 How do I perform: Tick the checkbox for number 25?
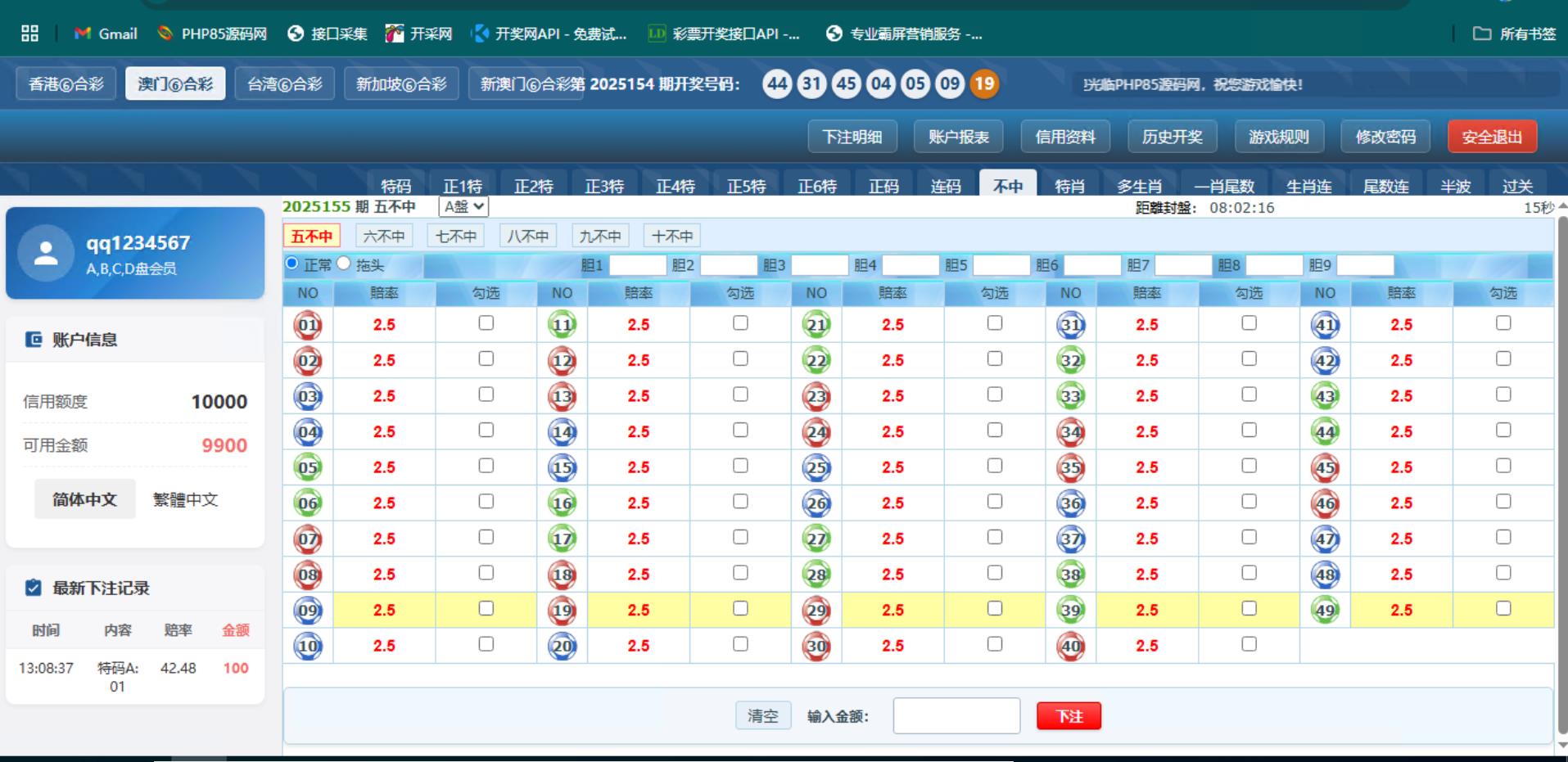[995, 466]
